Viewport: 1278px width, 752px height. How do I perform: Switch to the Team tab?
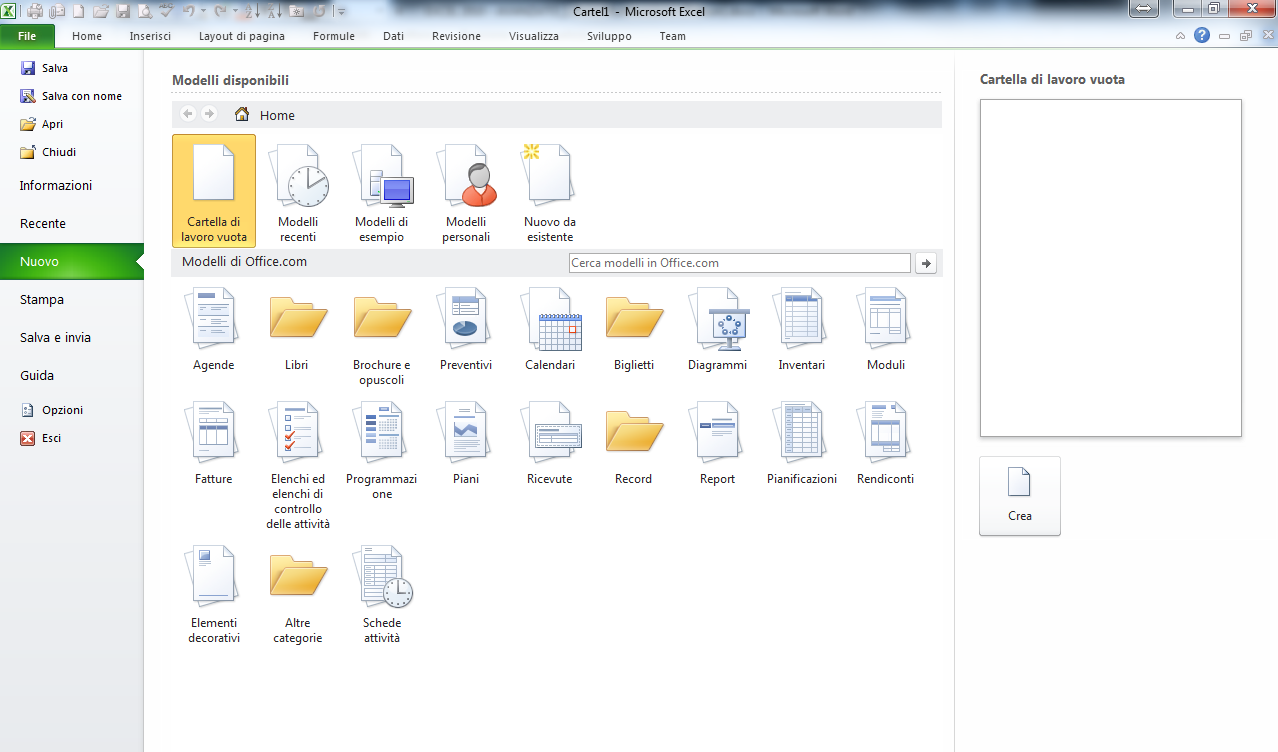coord(673,36)
